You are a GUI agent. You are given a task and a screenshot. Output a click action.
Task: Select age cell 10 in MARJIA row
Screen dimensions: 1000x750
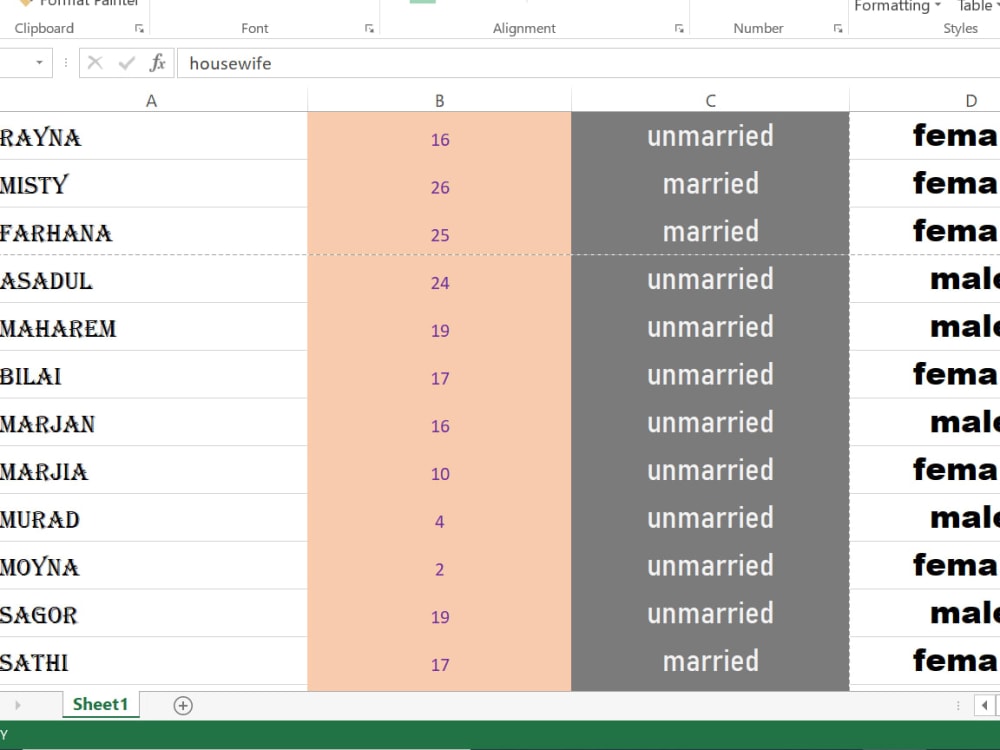pos(439,471)
